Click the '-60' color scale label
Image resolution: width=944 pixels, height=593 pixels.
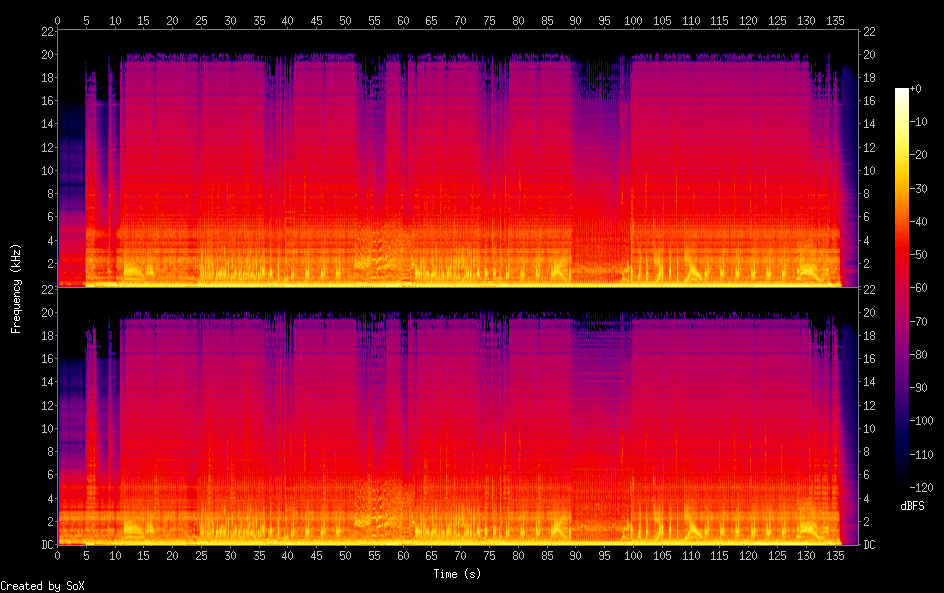(x=919, y=288)
